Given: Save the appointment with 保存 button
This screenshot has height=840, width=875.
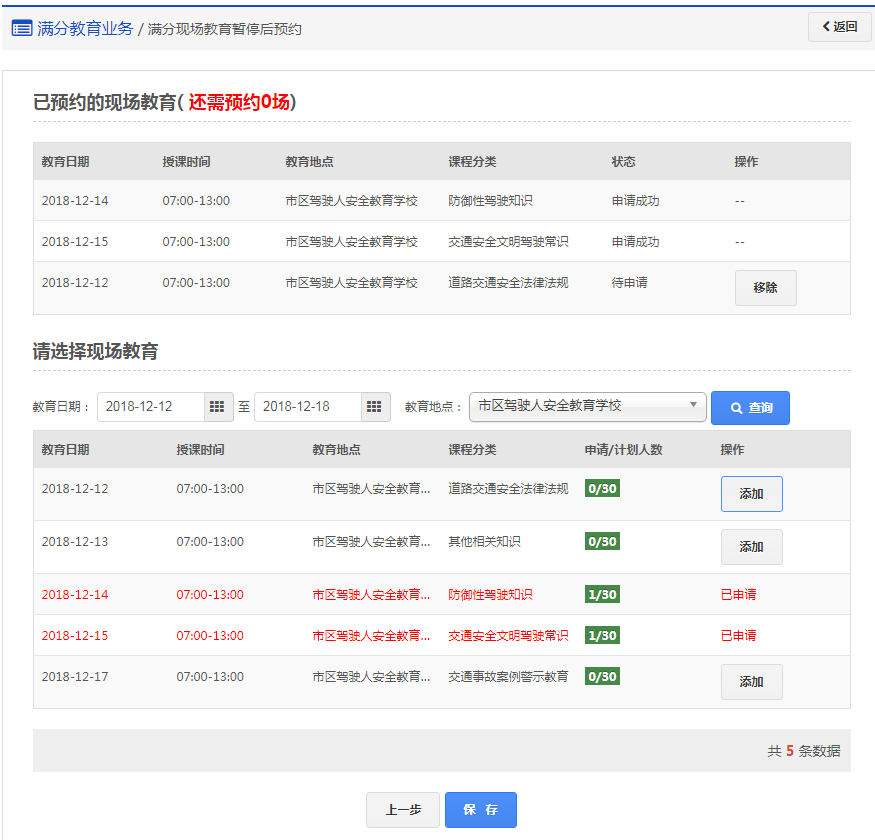Looking at the screenshot, I should point(481,810).
